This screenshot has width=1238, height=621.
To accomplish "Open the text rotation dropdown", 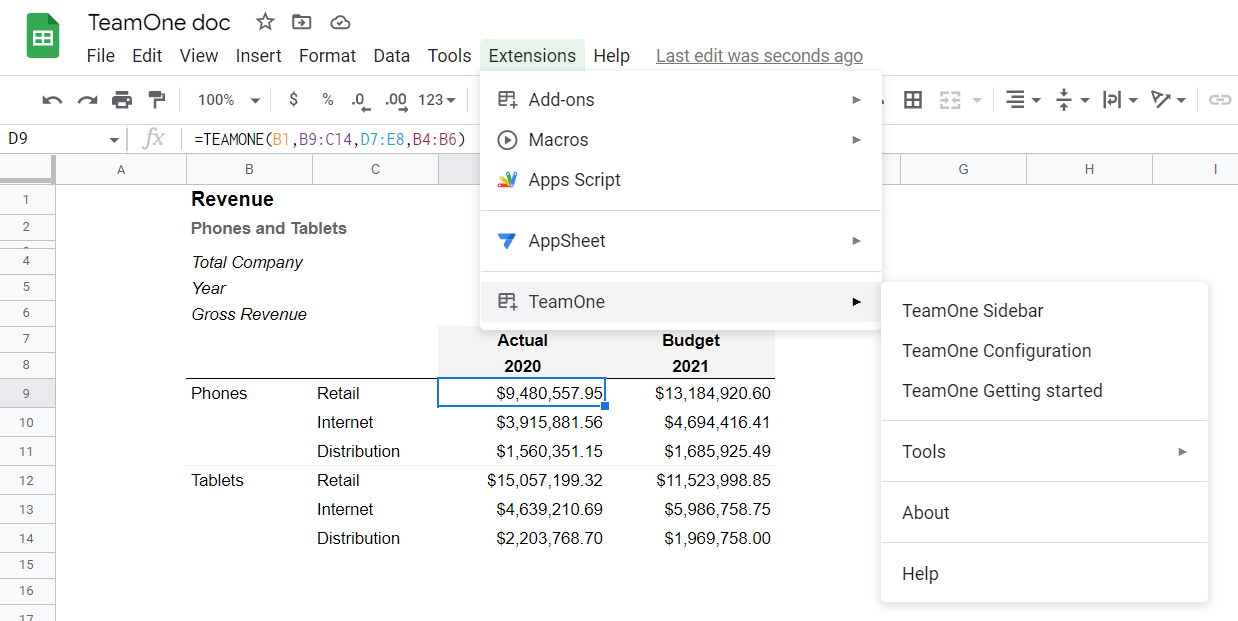I will [x=1168, y=100].
